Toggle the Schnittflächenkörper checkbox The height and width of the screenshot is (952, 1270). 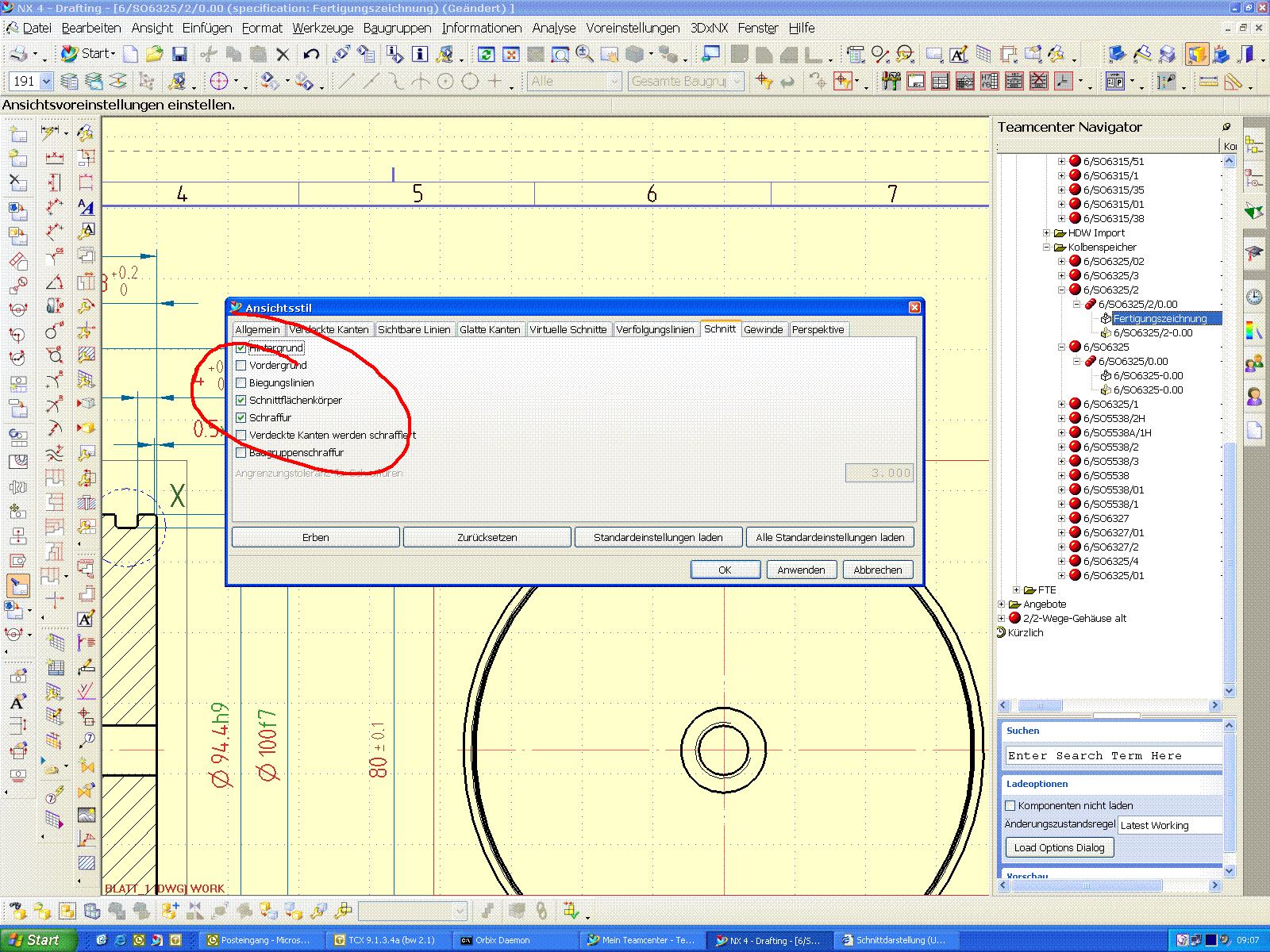tap(241, 400)
